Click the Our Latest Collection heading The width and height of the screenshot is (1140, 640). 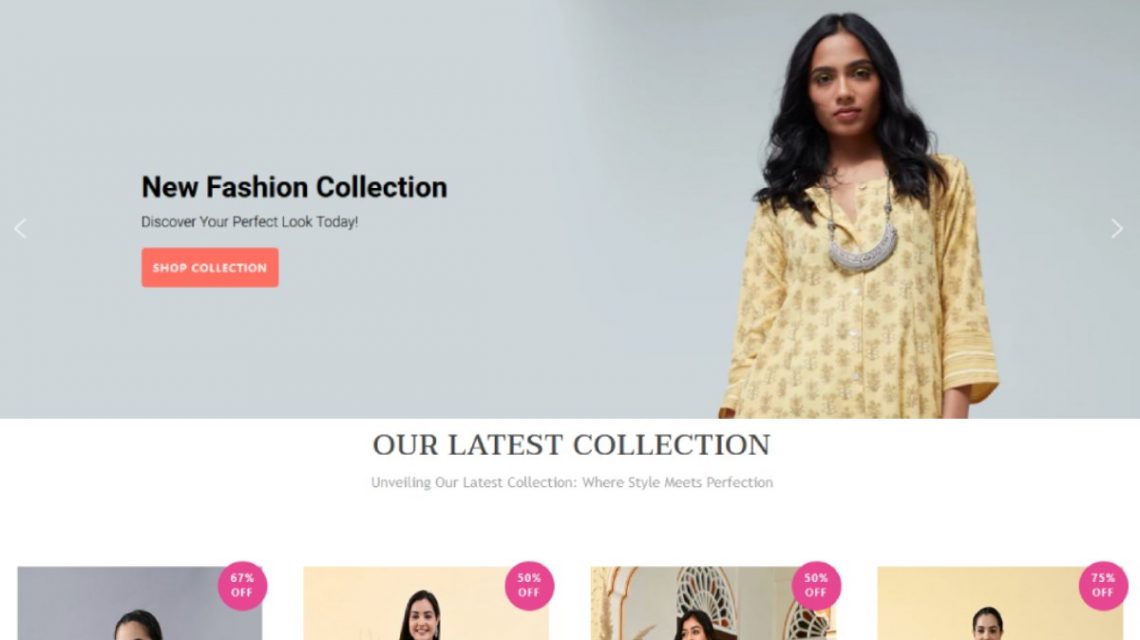[571, 444]
